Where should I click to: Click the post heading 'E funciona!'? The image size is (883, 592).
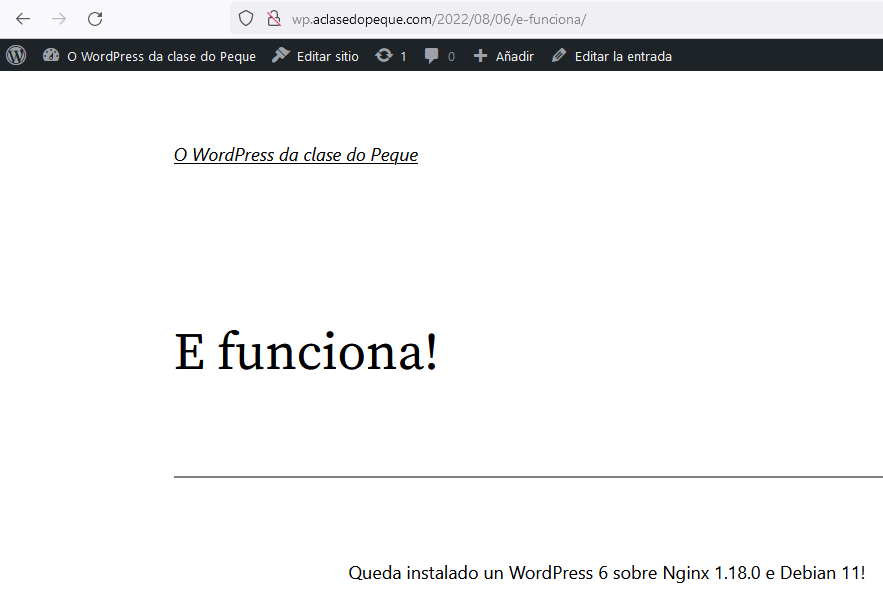click(x=305, y=351)
